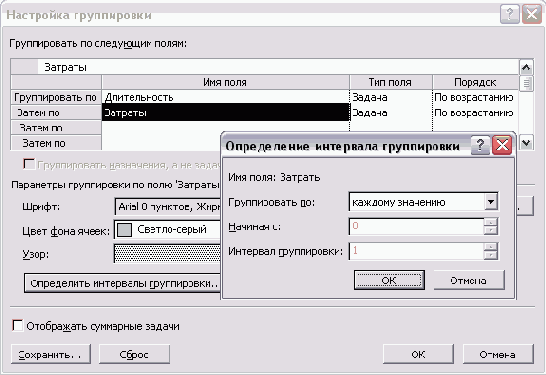Click Отмена in the interval definition dialog
This screenshot has width=546, height=375.
(x=469, y=280)
